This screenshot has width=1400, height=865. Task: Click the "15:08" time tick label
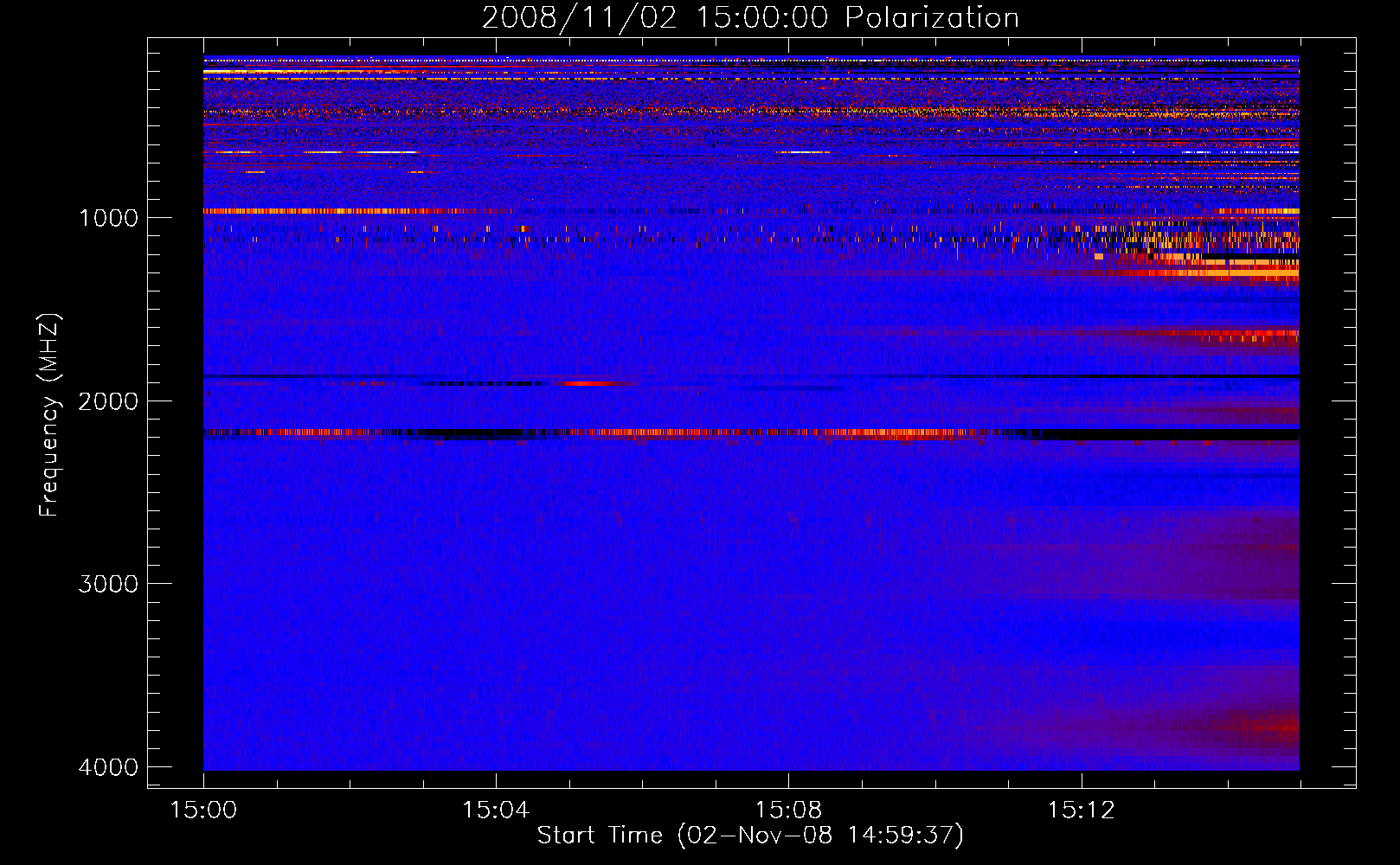point(788,811)
